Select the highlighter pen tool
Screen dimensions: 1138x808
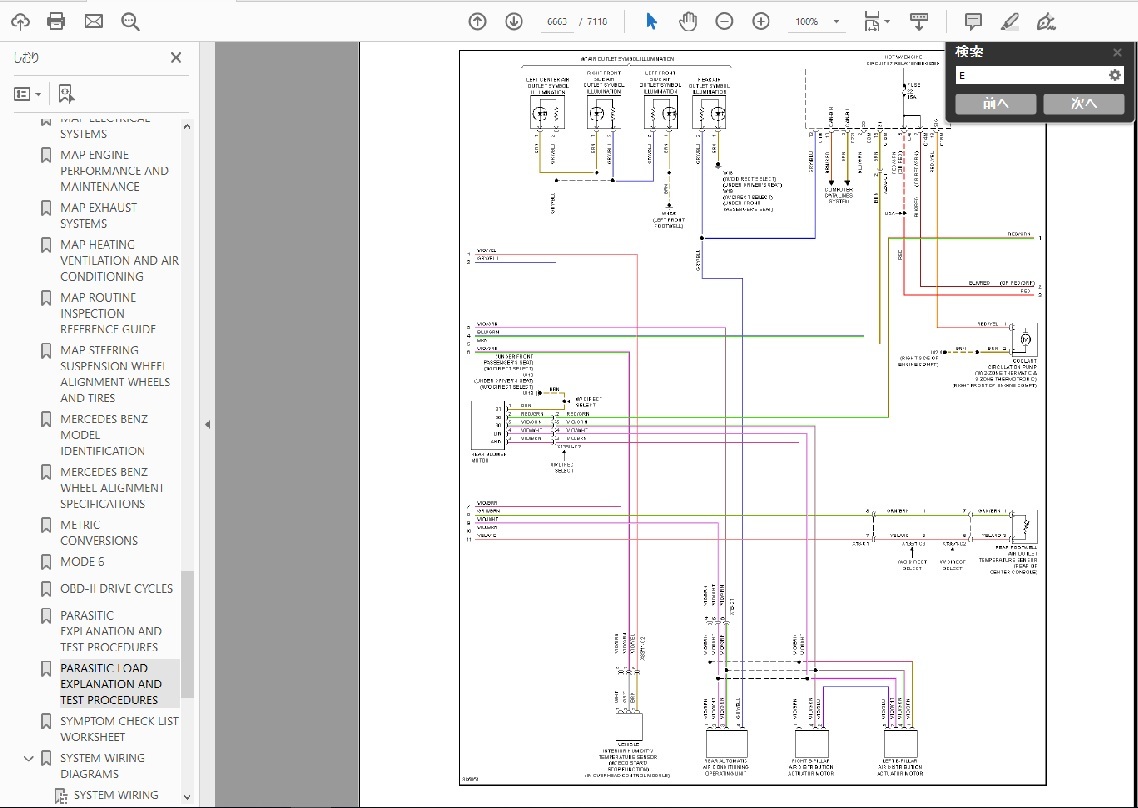tap(1009, 22)
